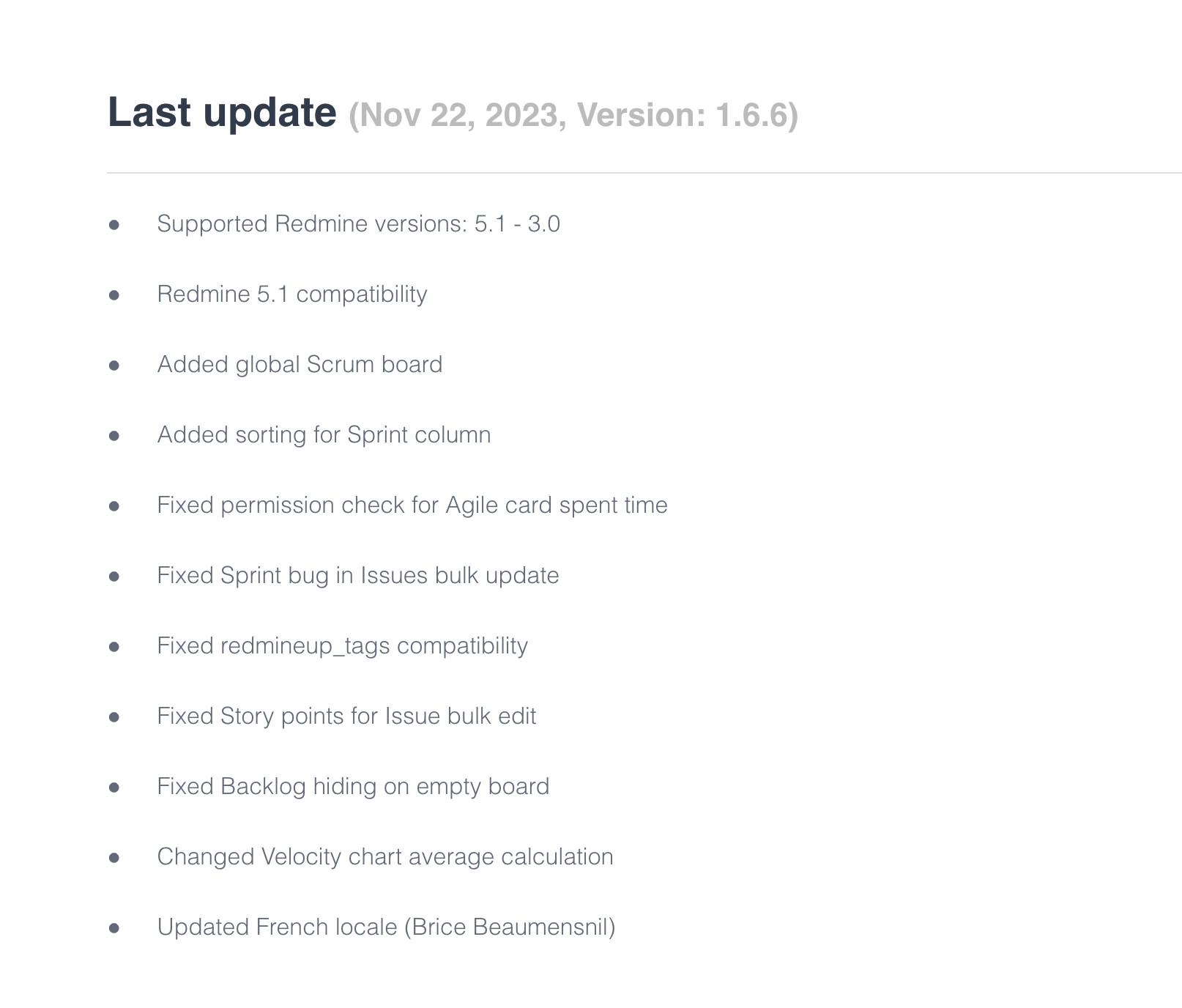Click "Fixed Backlog hiding on empty board" entry
The height and width of the screenshot is (1008, 1182).
coord(353,787)
